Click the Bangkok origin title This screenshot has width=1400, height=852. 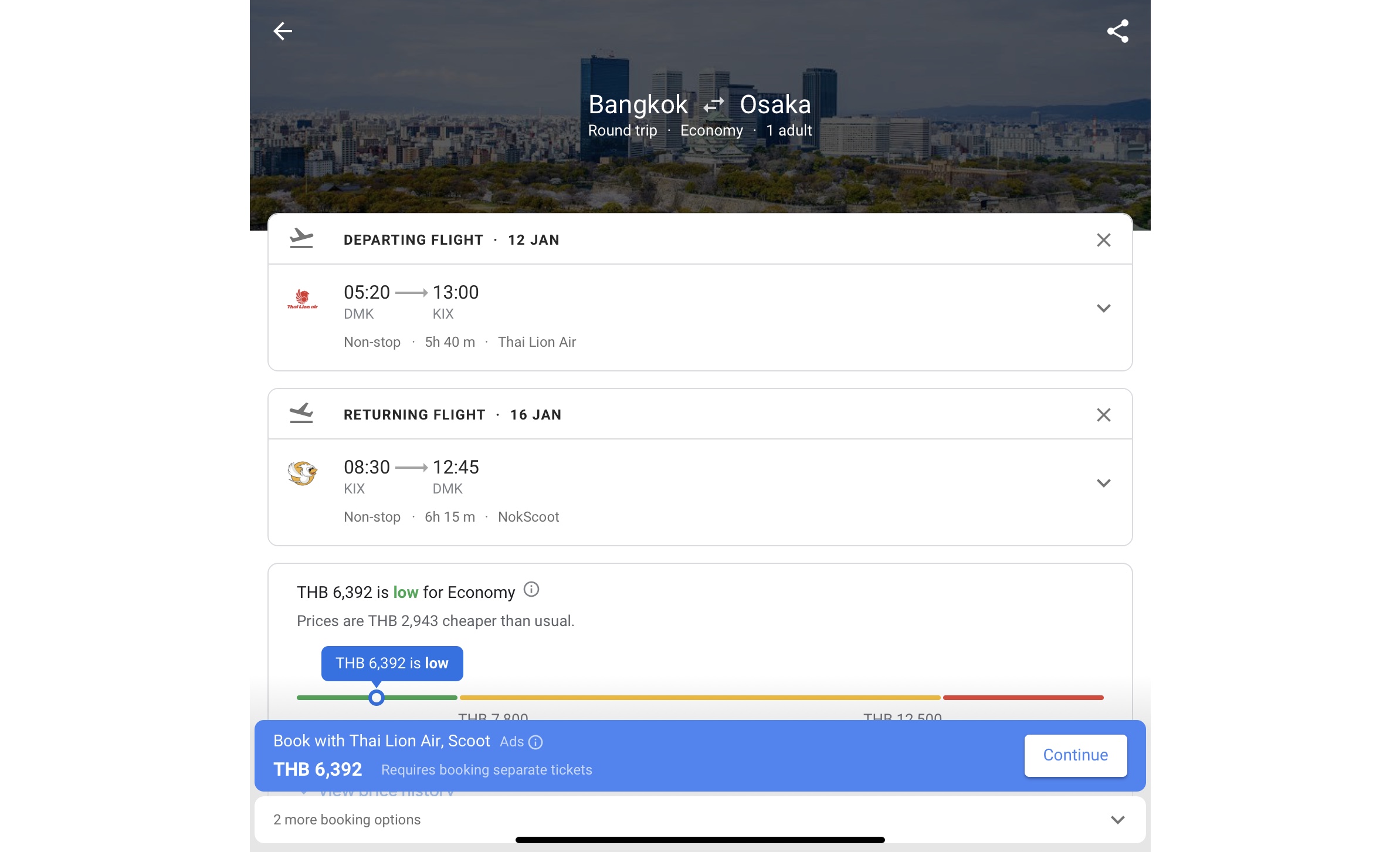(638, 104)
